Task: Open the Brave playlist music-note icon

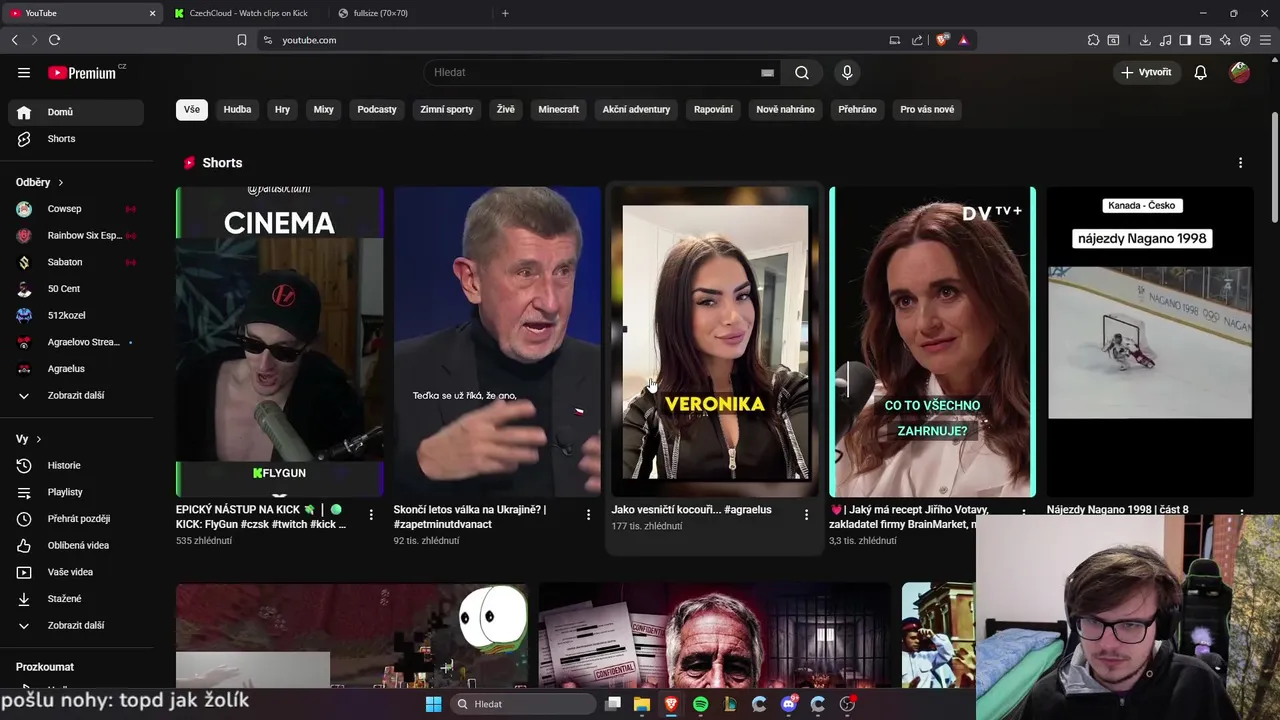Action: point(1165,40)
